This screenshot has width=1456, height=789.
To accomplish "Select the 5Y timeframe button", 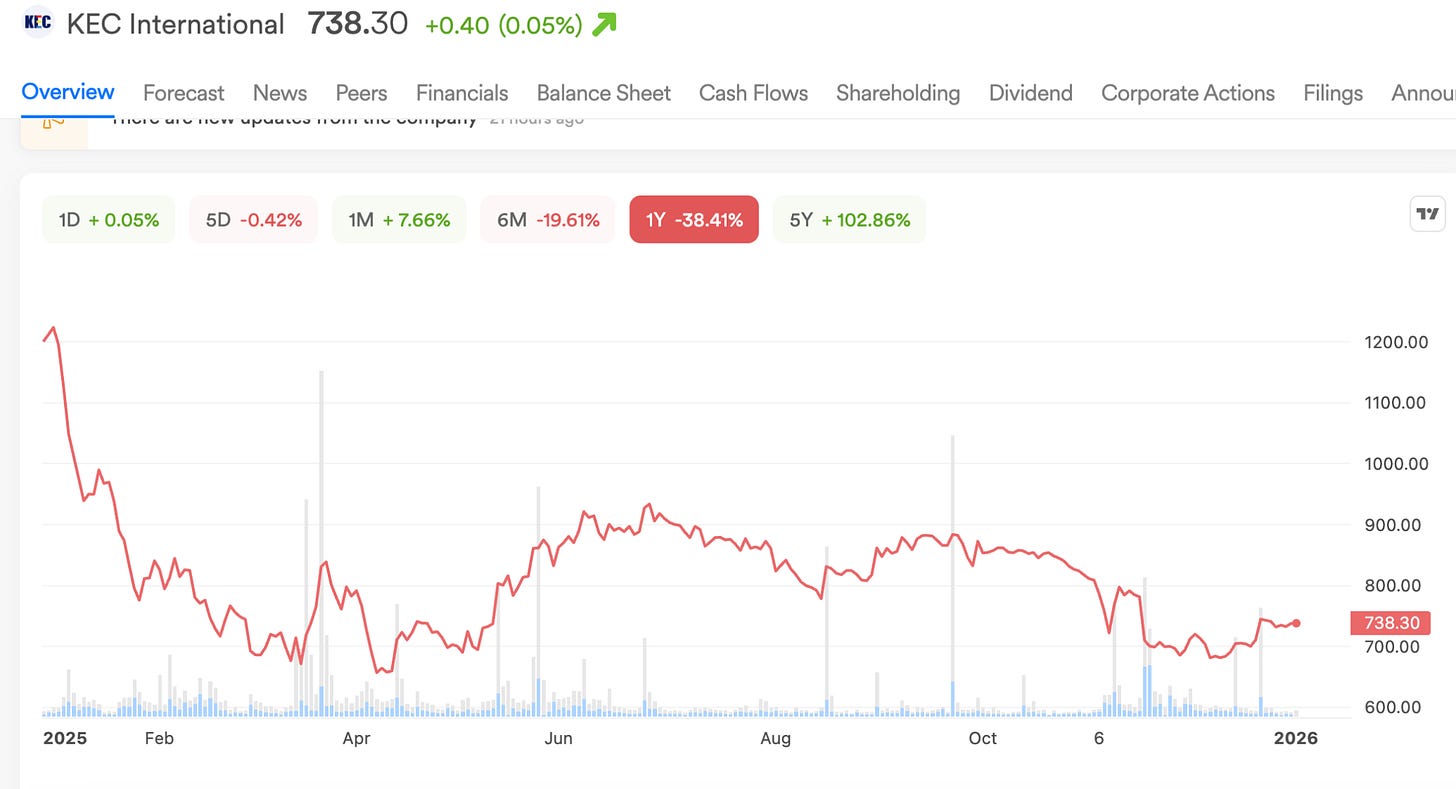I will coord(849,220).
